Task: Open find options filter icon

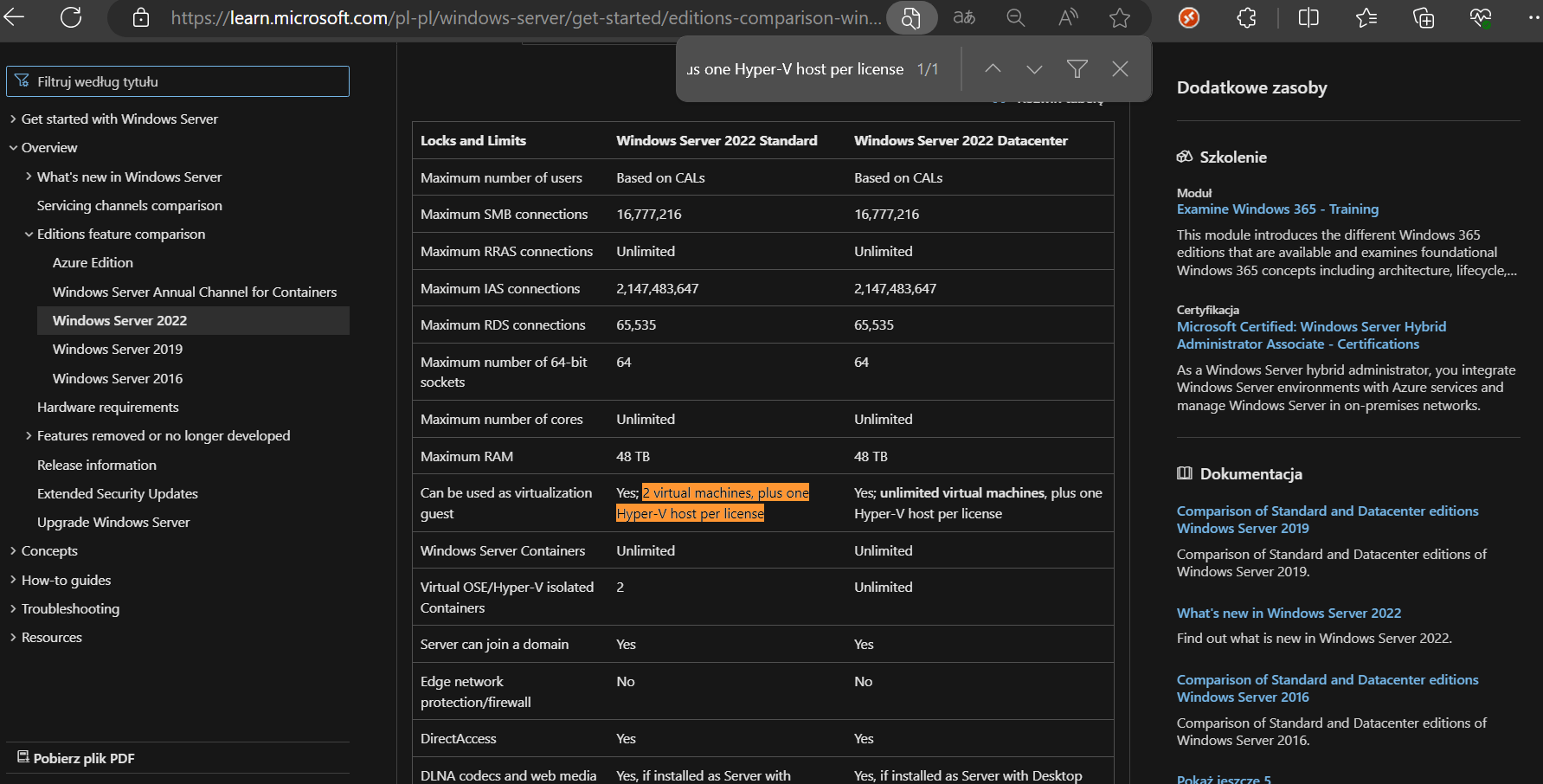Action: [1077, 68]
